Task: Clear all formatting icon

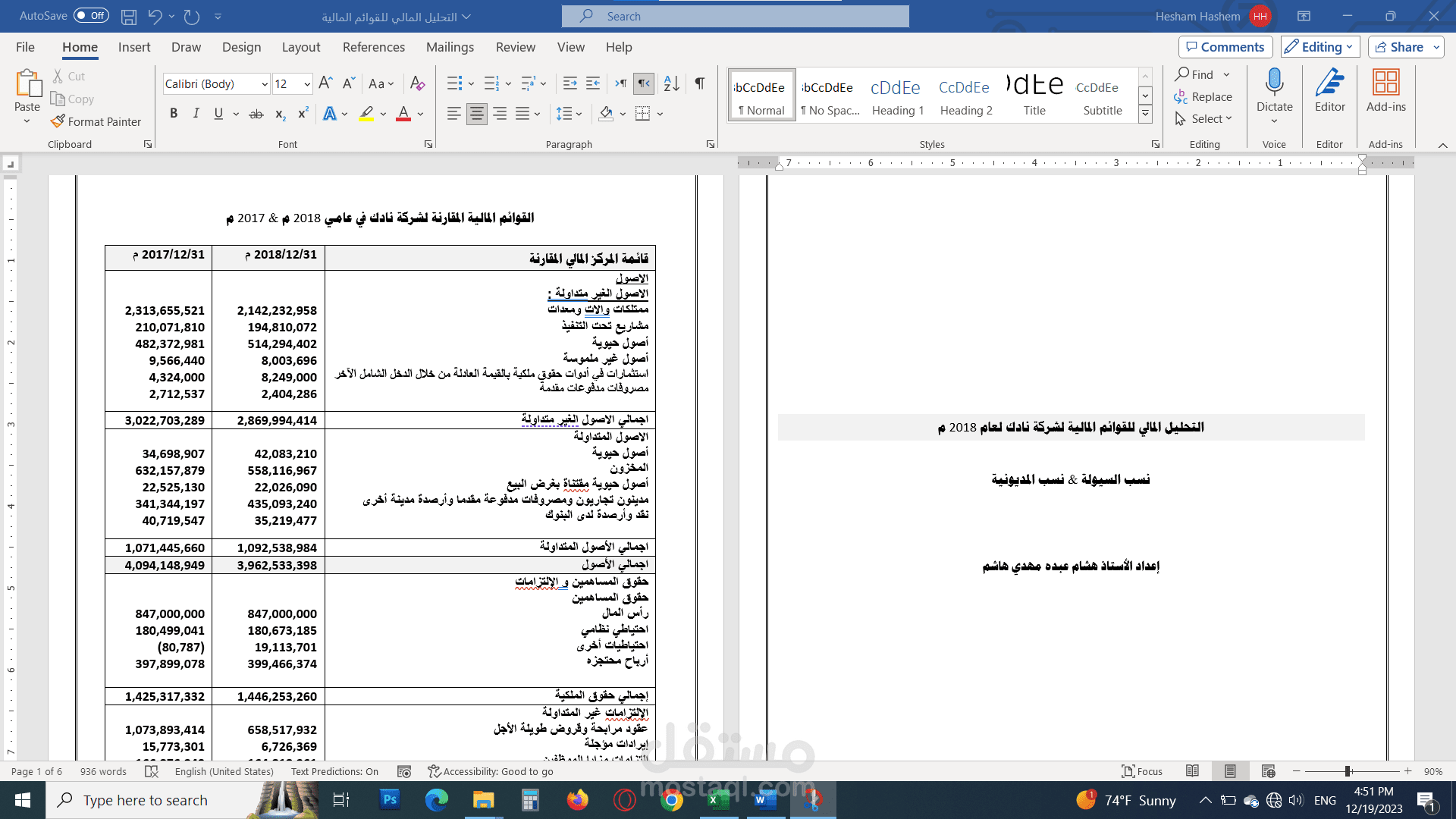Action: pyautogui.click(x=417, y=83)
